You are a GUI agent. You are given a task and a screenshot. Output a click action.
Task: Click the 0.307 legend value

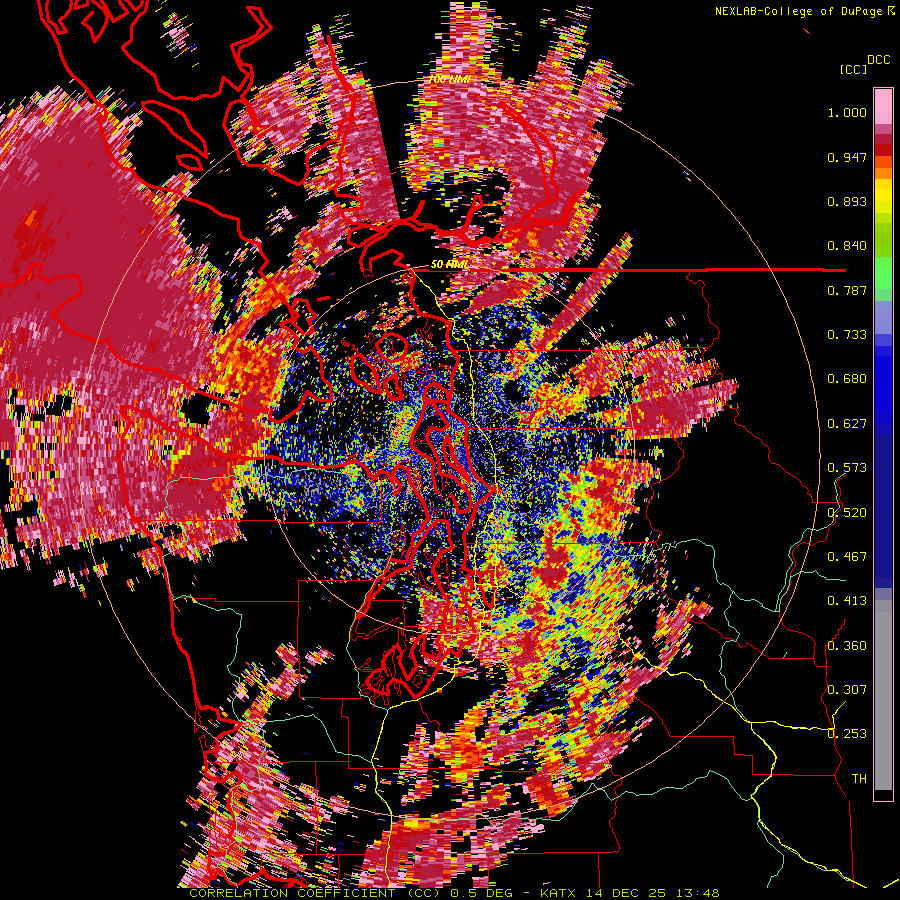847,689
